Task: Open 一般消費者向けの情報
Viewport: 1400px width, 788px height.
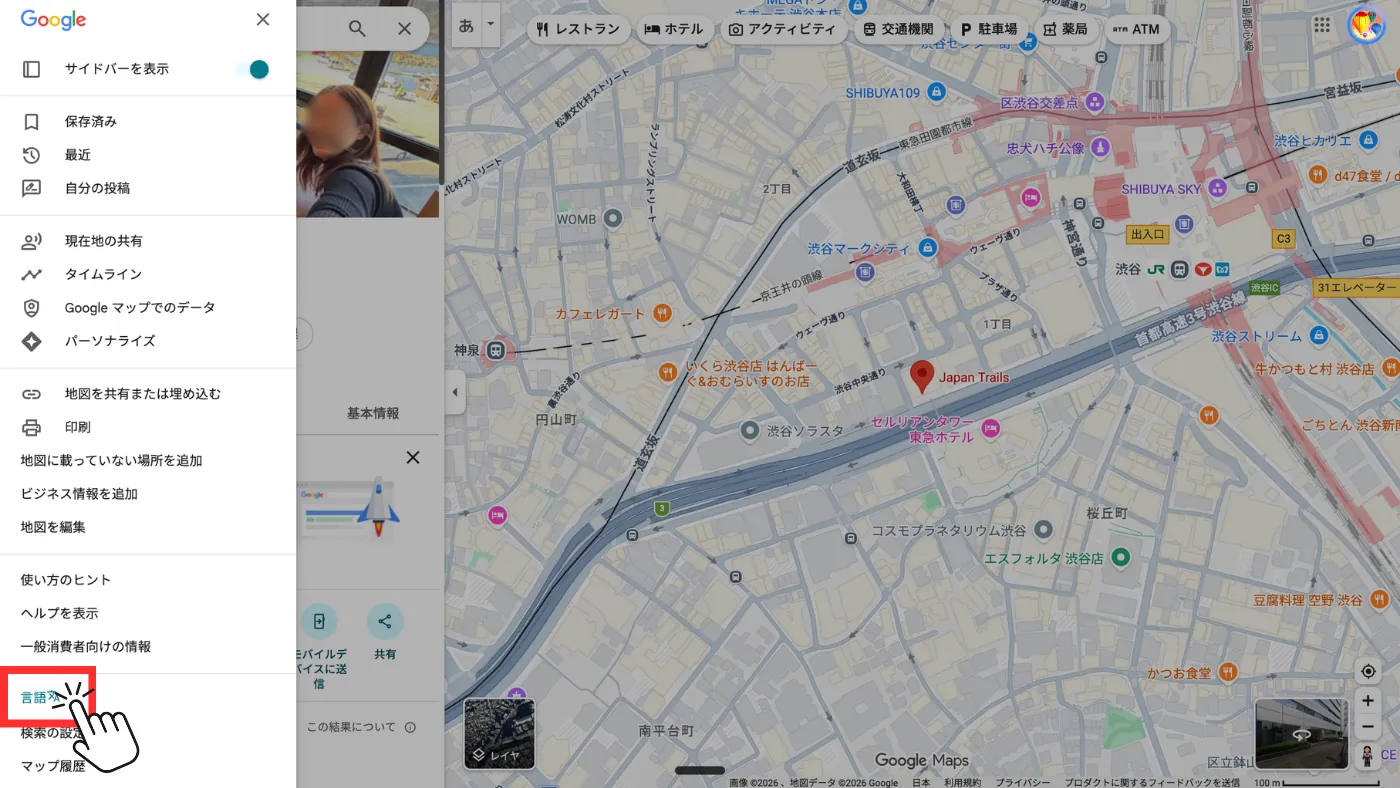Action: click(86, 647)
